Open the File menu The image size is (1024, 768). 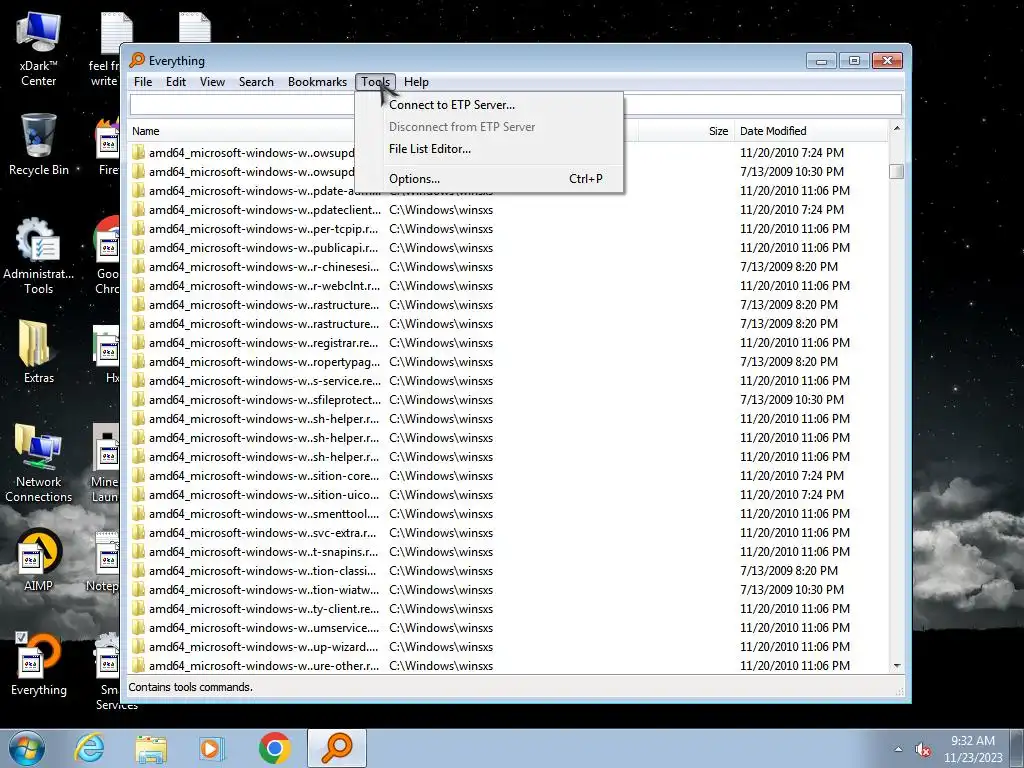point(142,82)
